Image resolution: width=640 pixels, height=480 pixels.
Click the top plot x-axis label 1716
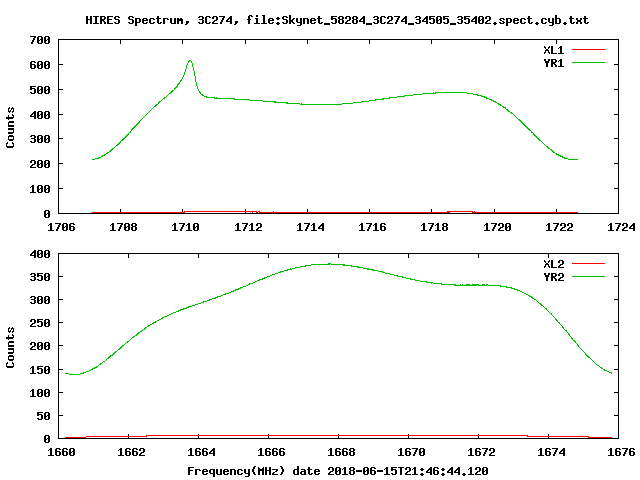pos(372,227)
